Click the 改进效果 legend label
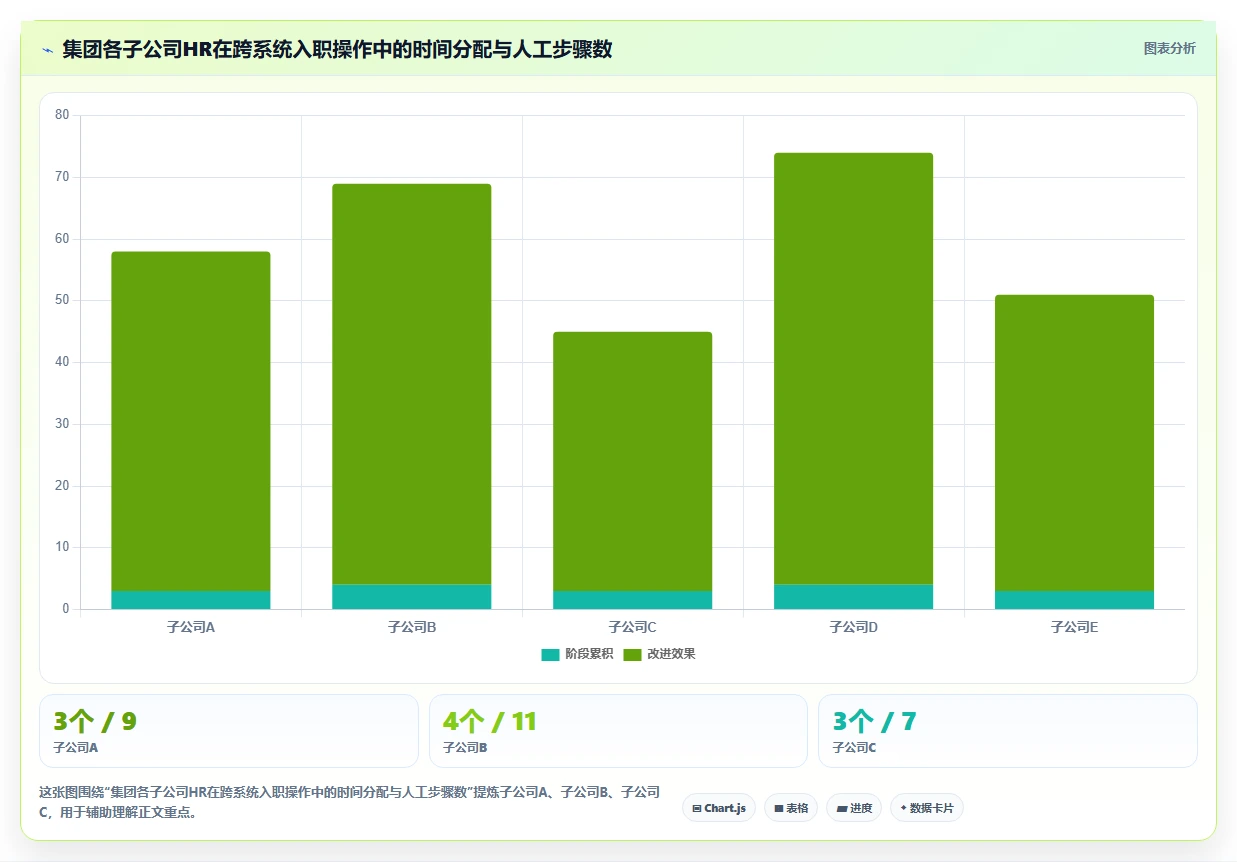 click(x=671, y=655)
